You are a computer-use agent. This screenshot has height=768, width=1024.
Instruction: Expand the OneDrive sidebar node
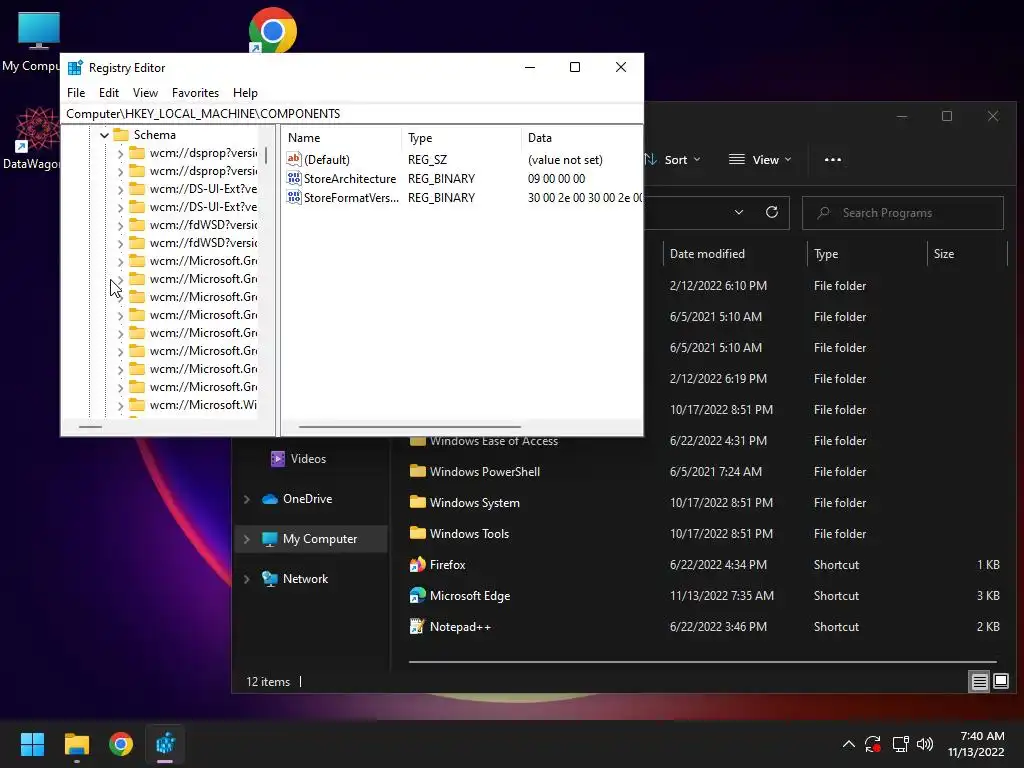246,499
